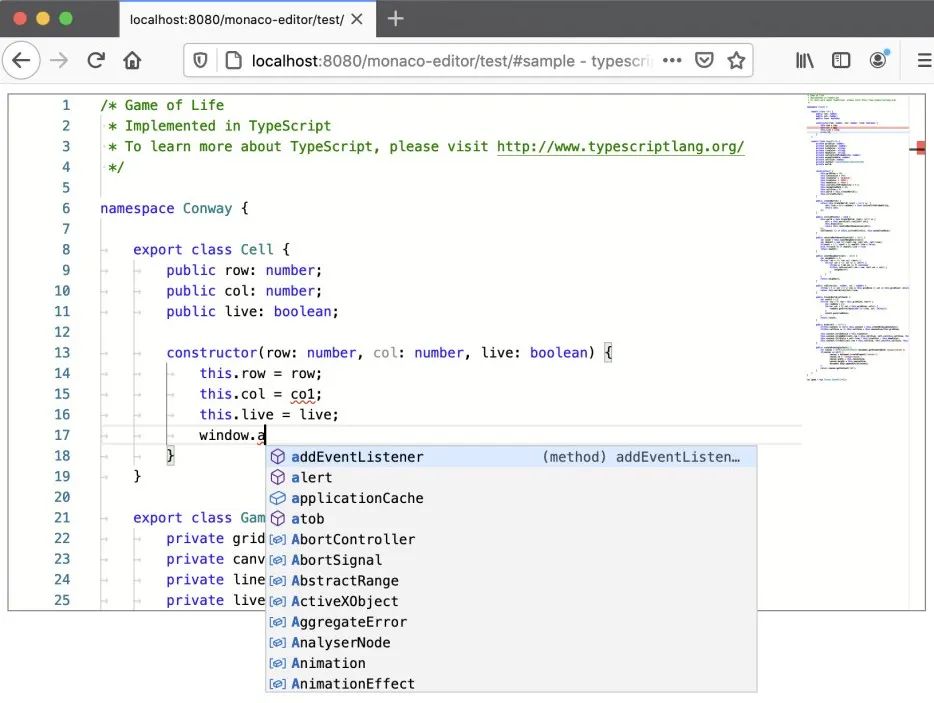
Task: Click line number 13 in gutter
Action: point(62,353)
